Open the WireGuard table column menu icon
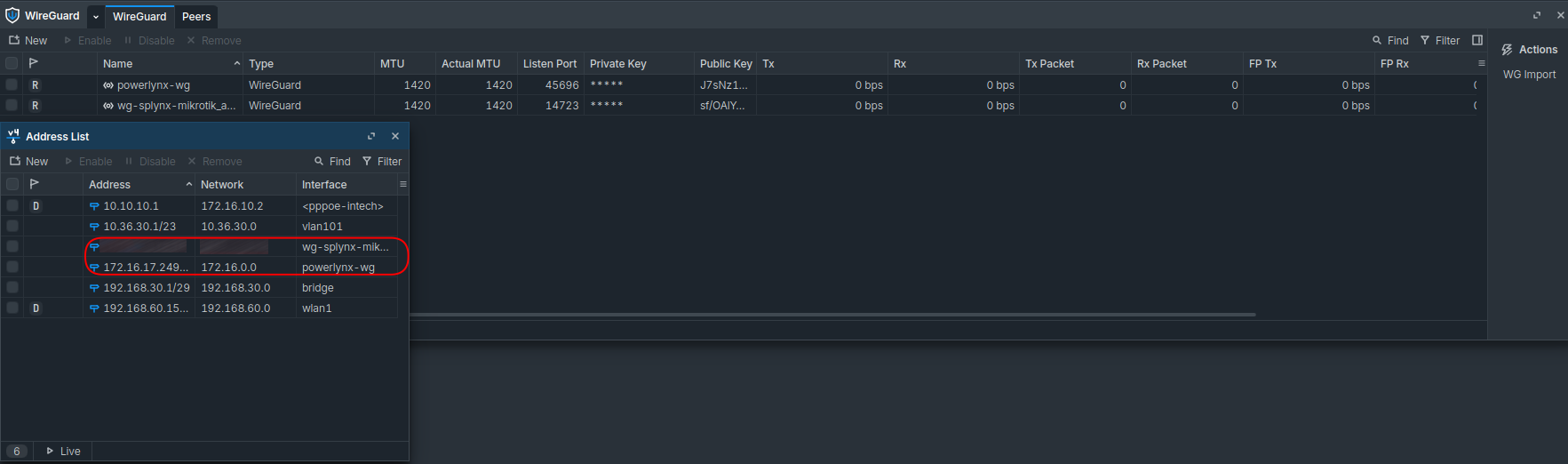1568x464 pixels. (1481, 63)
